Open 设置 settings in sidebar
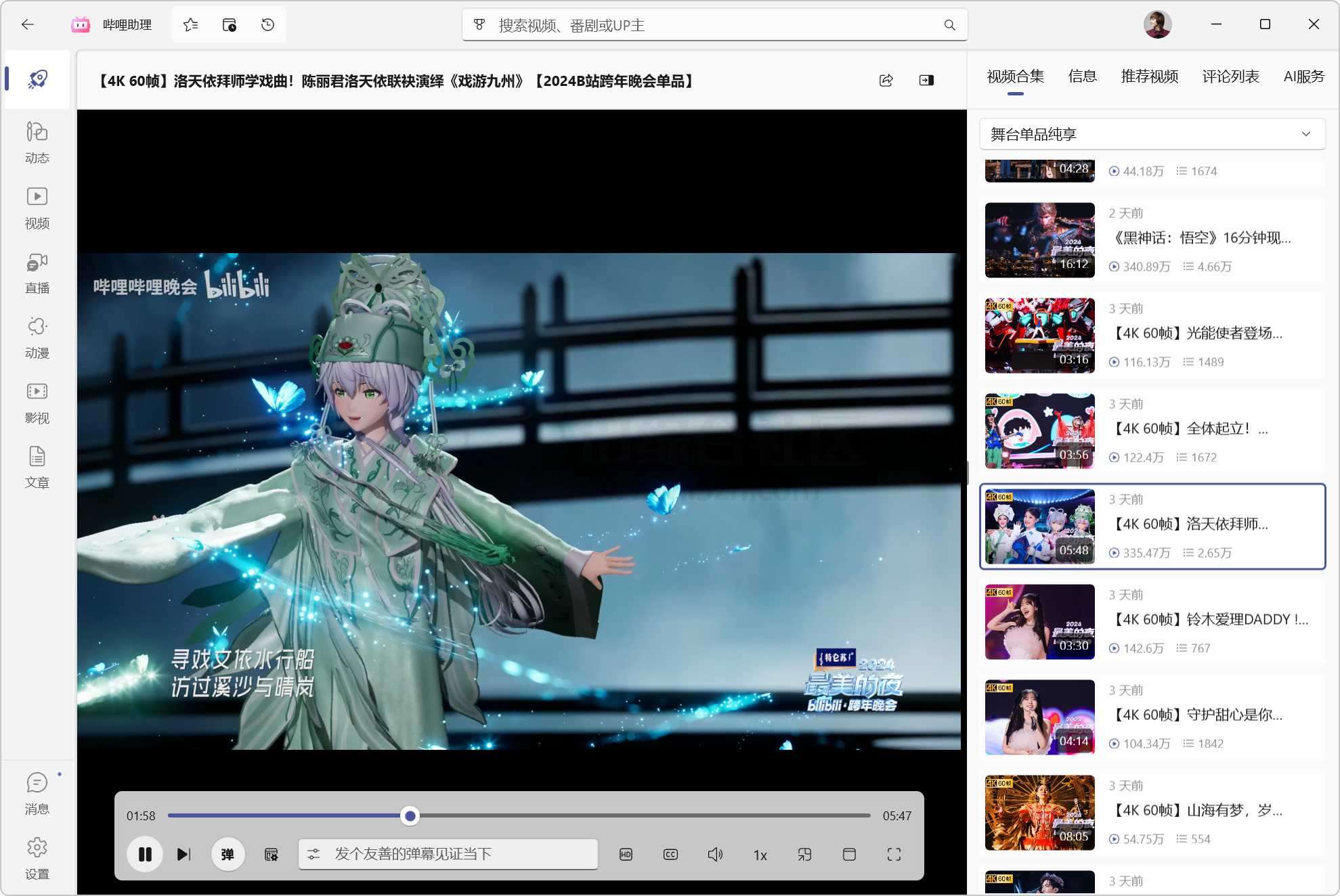The width and height of the screenshot is (1340, 896). [37, 859]
